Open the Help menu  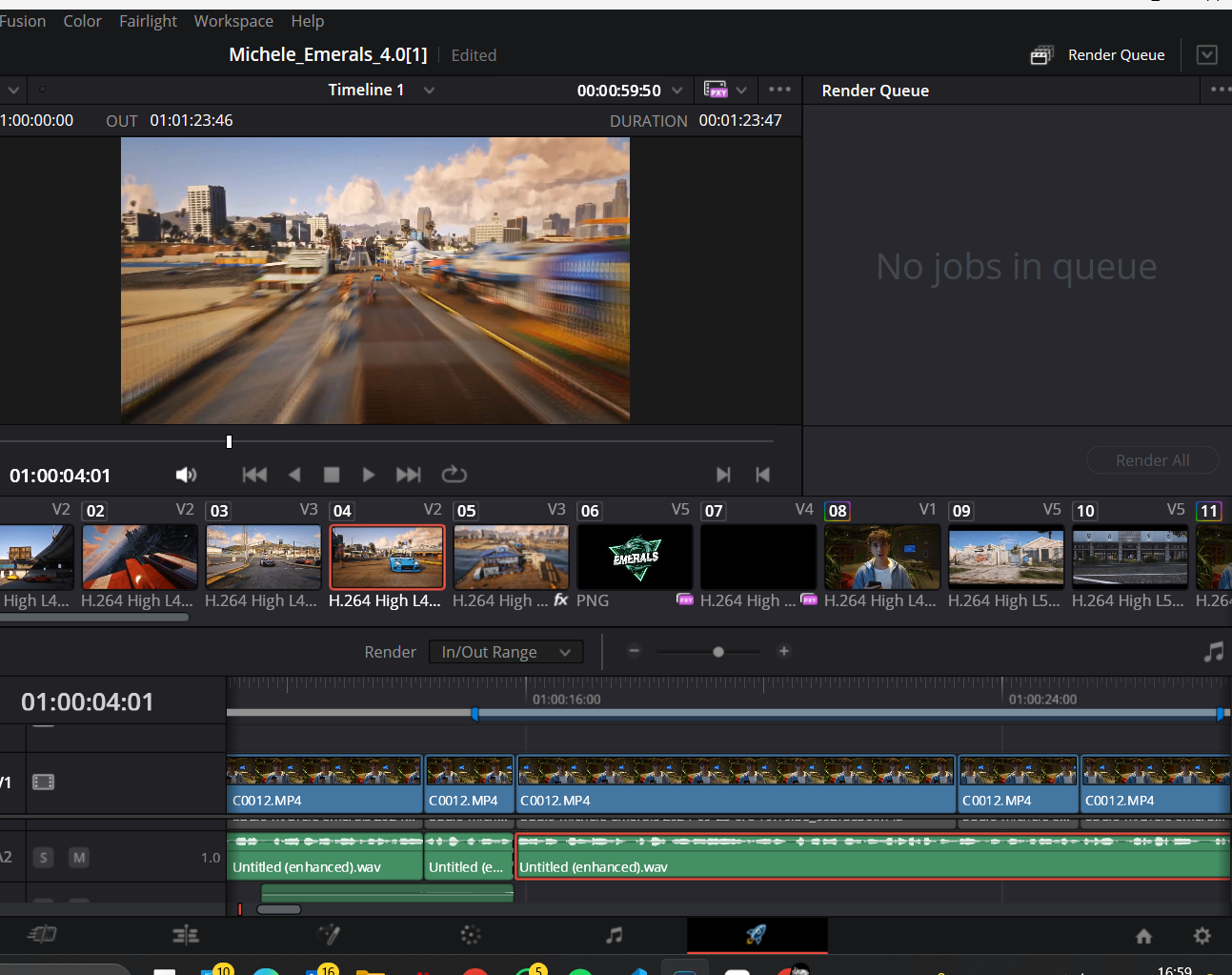click(x=307, y=21)
